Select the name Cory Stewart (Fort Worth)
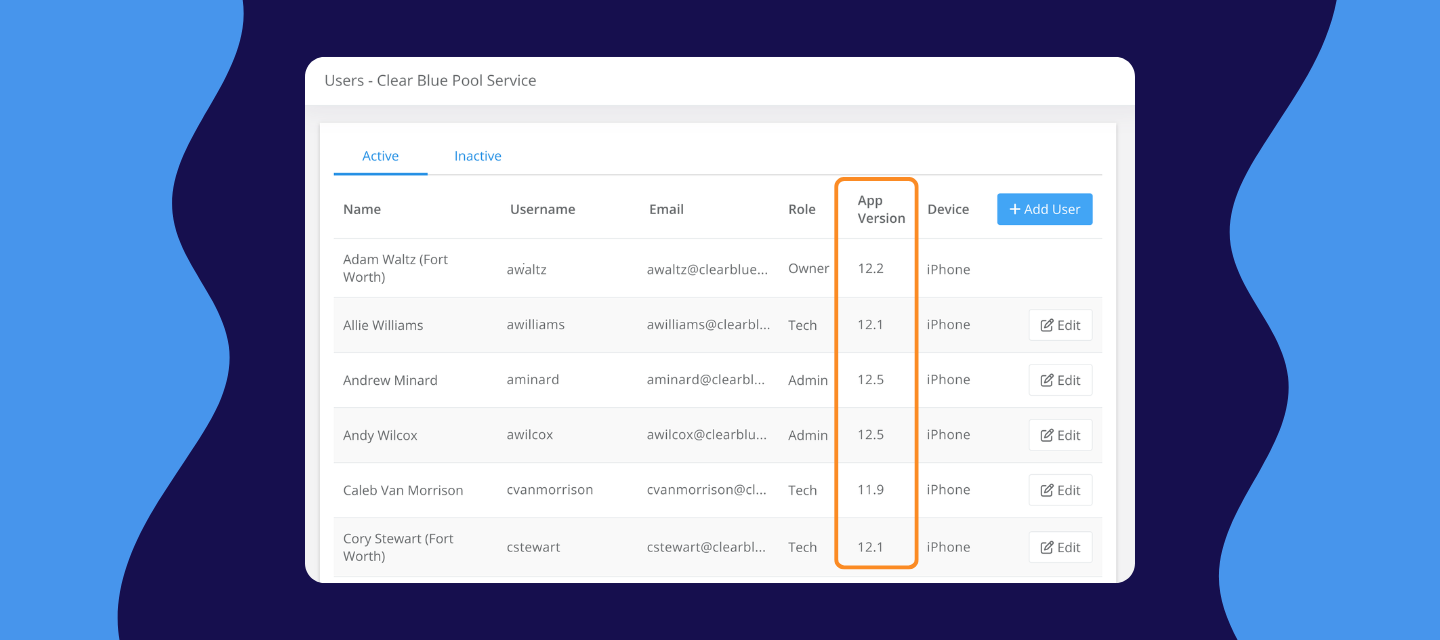 pyautogui.click(x=399, y=547)
